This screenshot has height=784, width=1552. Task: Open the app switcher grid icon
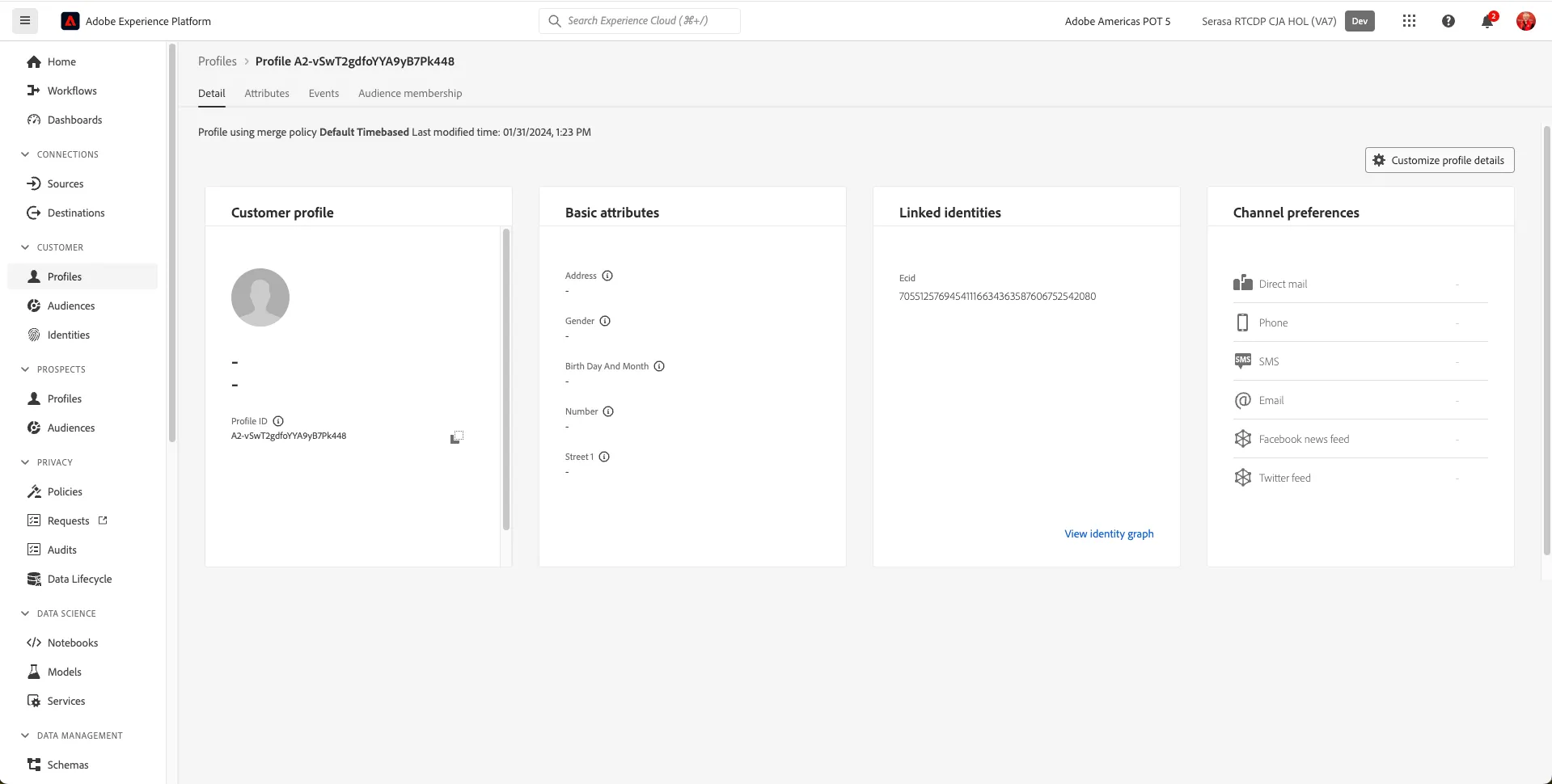pos(1409,21)
